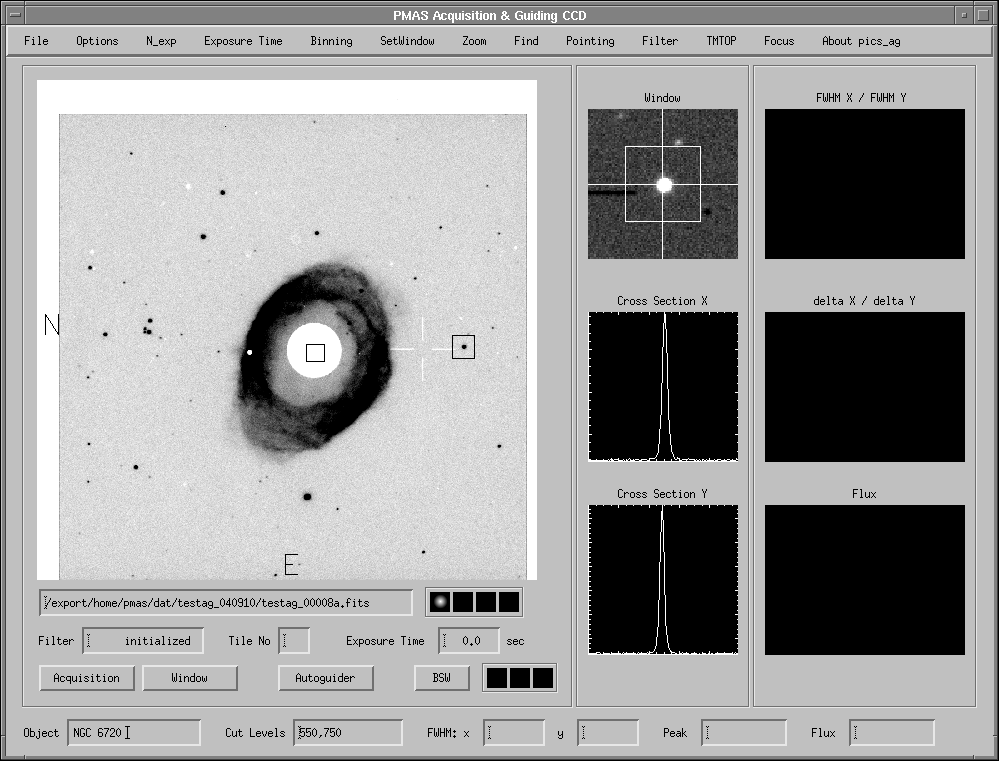Start the Autoguider

(325, 678)
